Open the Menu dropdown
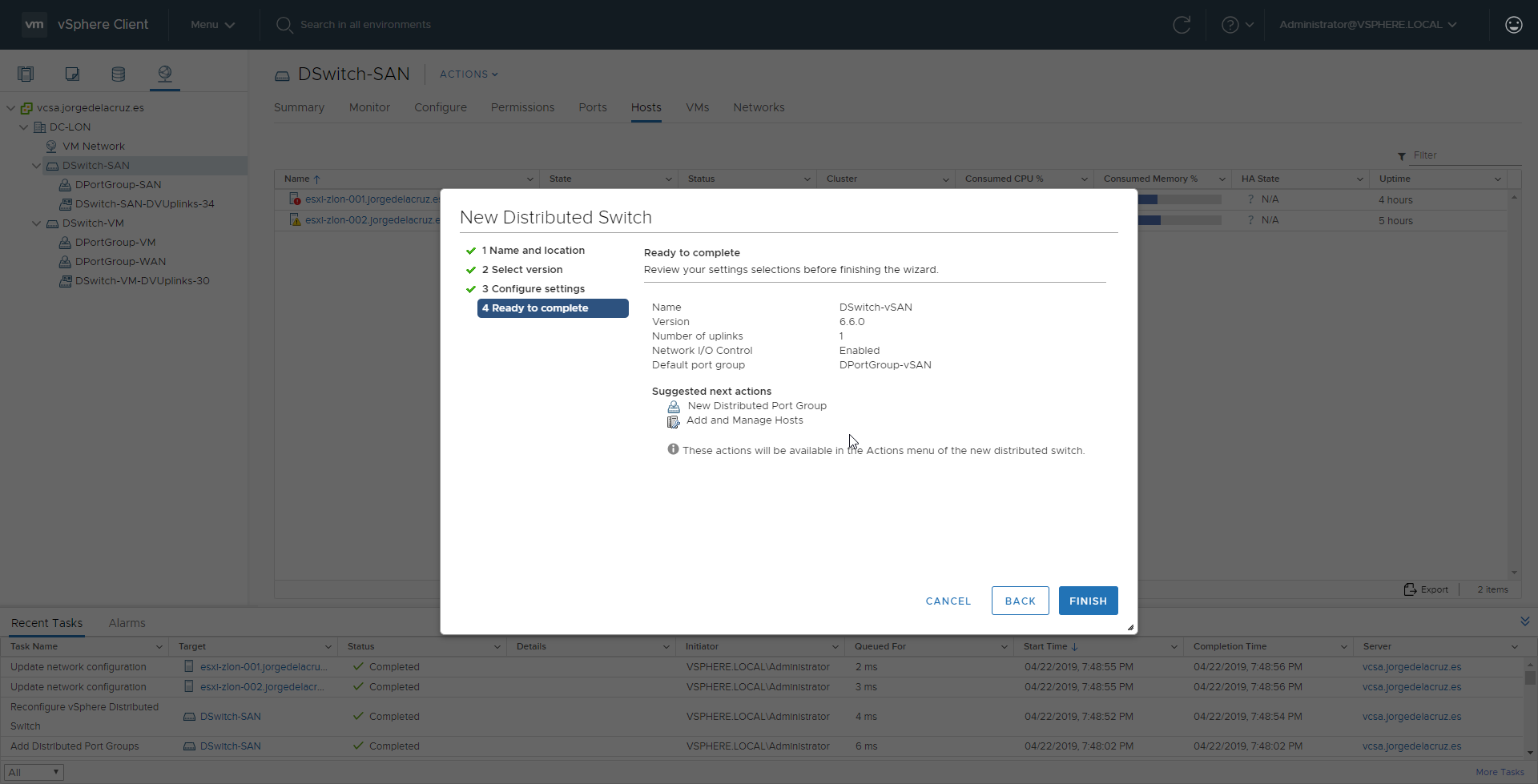This screenshot has height=784, width=1538. (x=212, y=25)
